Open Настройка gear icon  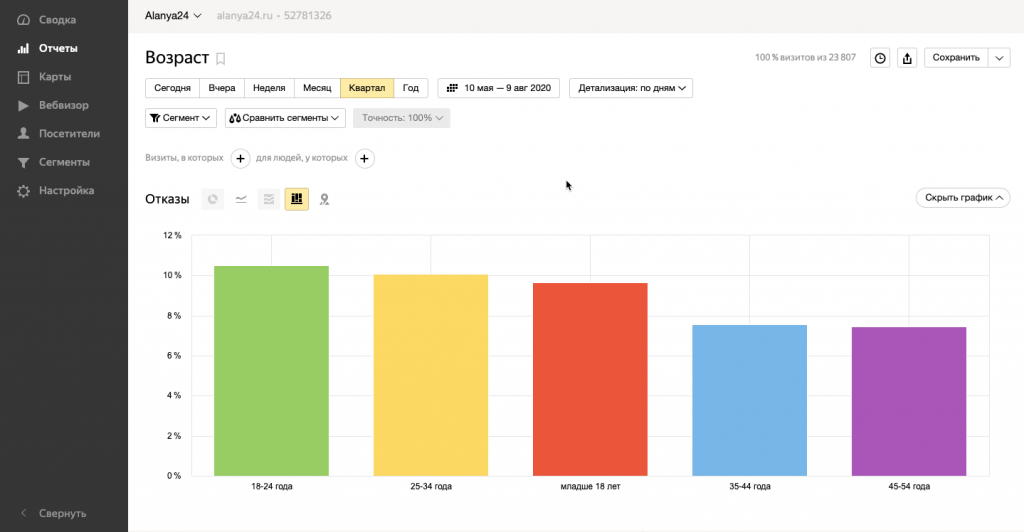tap(23, 191)
